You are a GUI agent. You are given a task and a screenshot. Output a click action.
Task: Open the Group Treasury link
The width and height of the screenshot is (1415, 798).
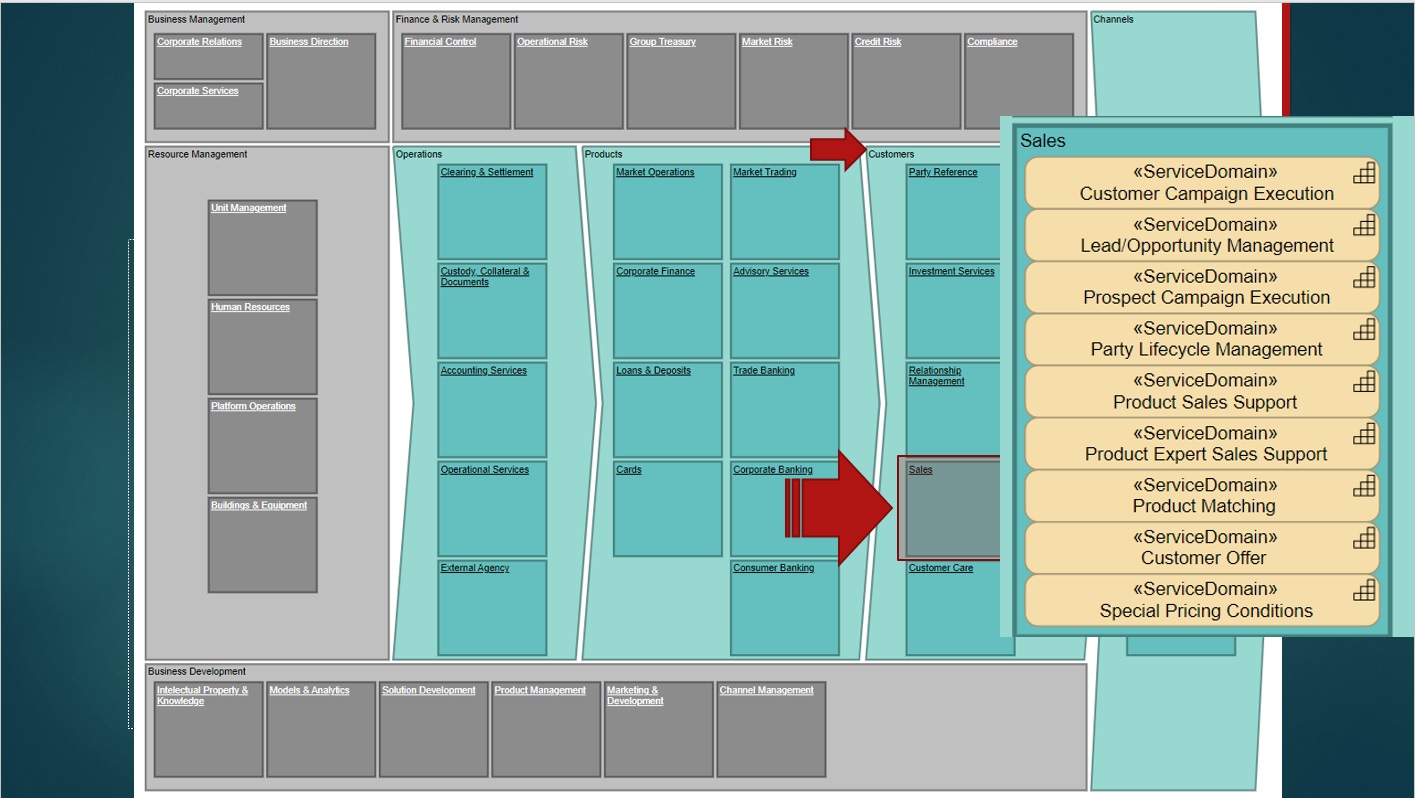(662, 42)
